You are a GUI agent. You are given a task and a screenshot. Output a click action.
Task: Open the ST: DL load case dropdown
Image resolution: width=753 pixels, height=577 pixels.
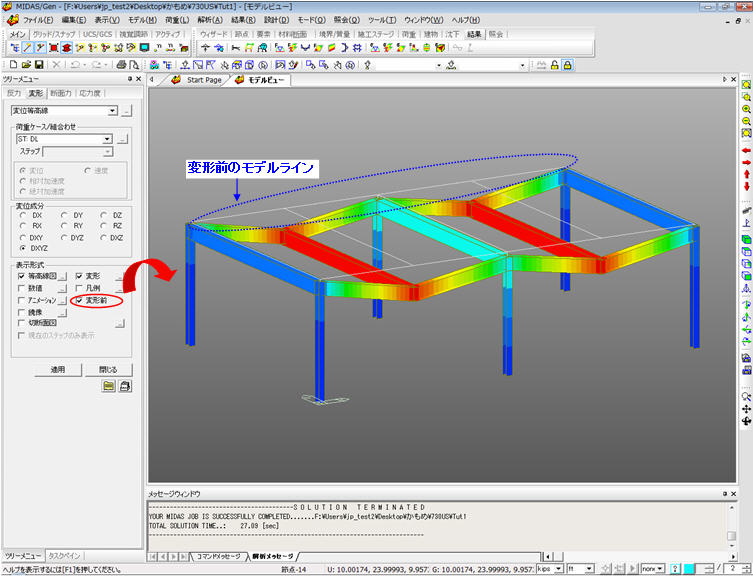point(107,139)
